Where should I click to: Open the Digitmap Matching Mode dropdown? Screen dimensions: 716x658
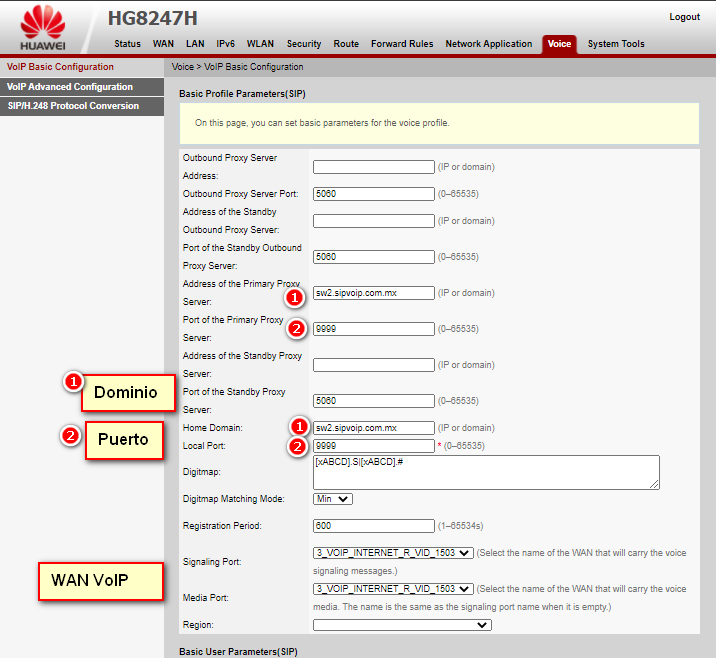332,499
